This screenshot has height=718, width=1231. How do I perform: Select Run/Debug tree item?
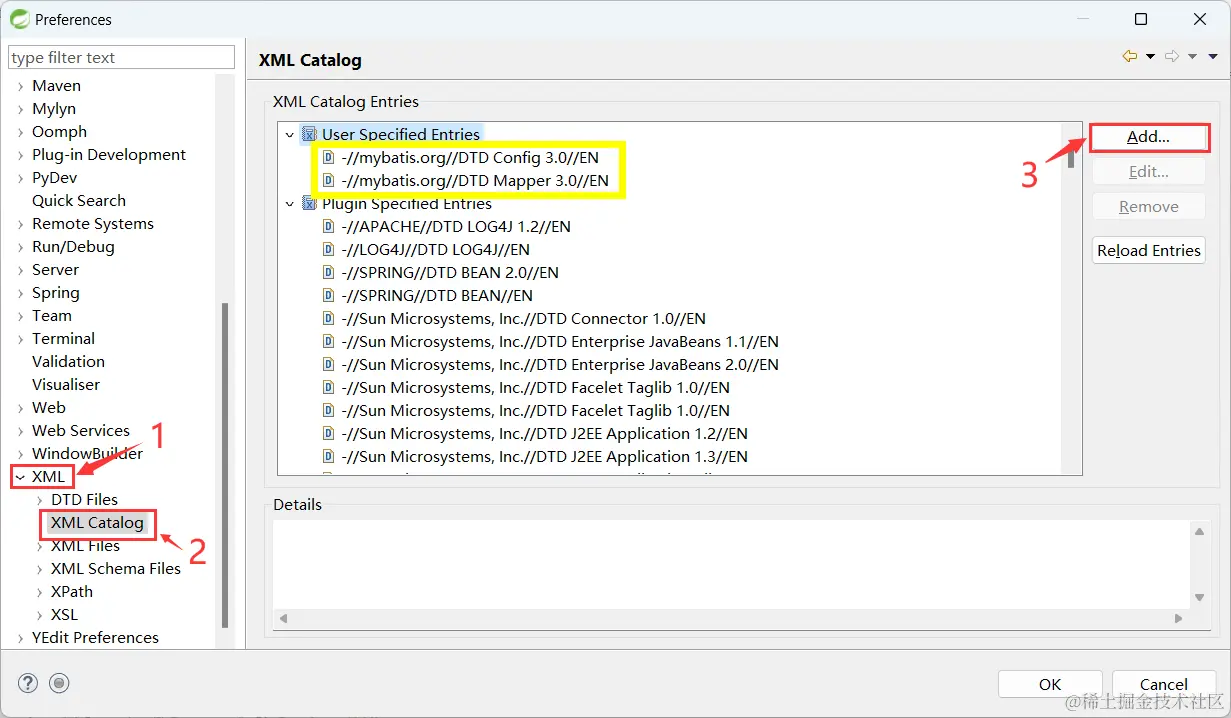(x=73, y=247)
